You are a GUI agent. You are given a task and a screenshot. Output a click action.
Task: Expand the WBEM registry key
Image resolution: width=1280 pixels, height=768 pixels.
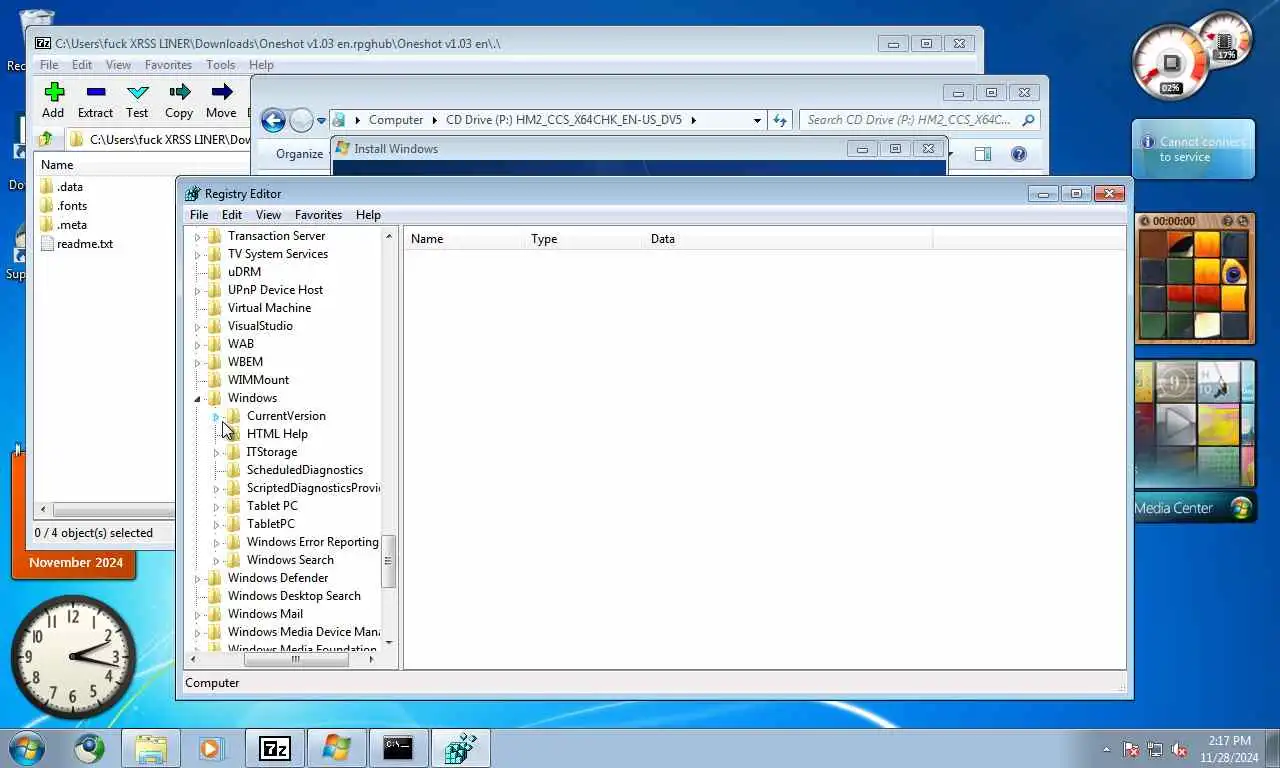coord(197,362)
